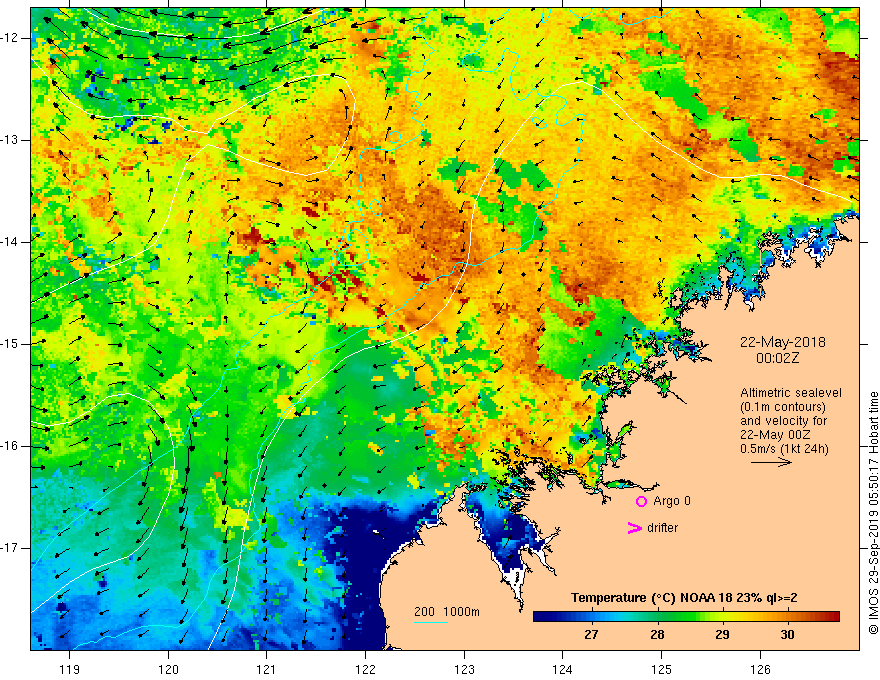The image size is (880, 680).
Task: Click the cyan 200m depth contour legend line
Action: point(430,622)
